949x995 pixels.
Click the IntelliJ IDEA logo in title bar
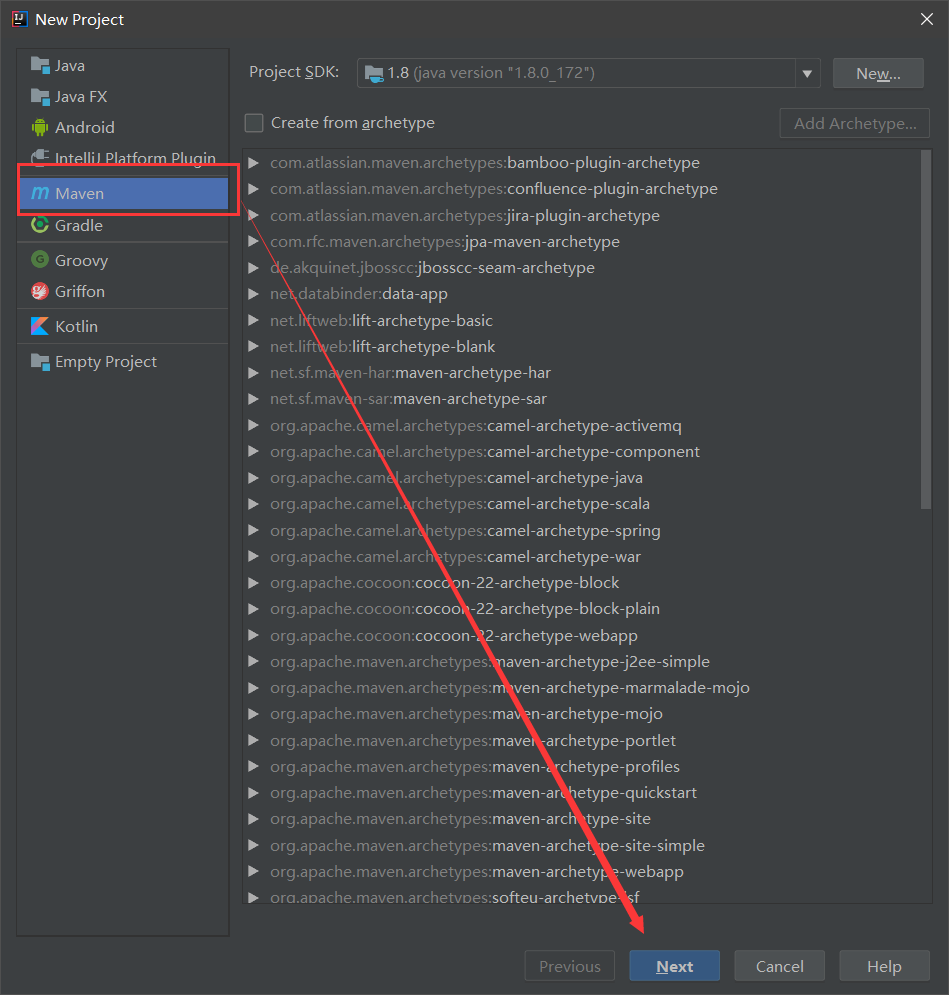click(x=20, y=19)
